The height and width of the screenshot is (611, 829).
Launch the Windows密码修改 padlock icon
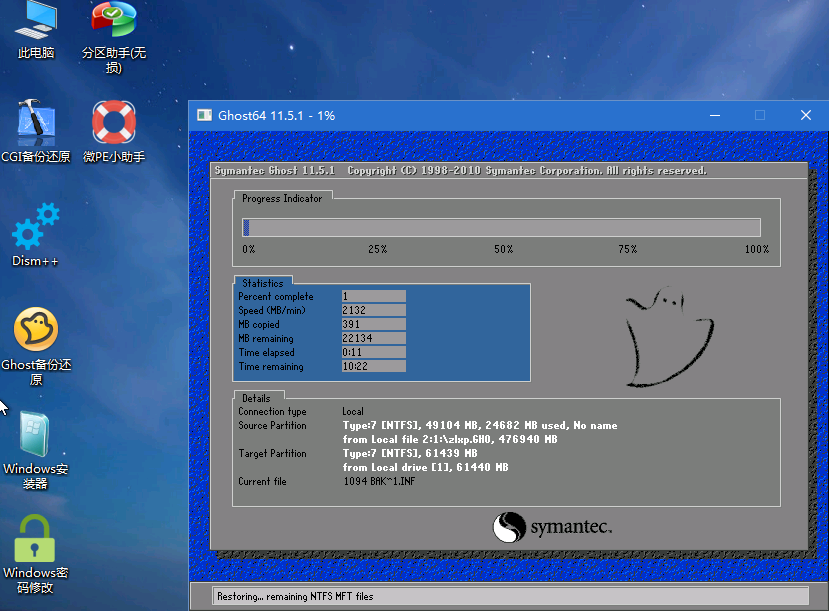coord(35,554)
